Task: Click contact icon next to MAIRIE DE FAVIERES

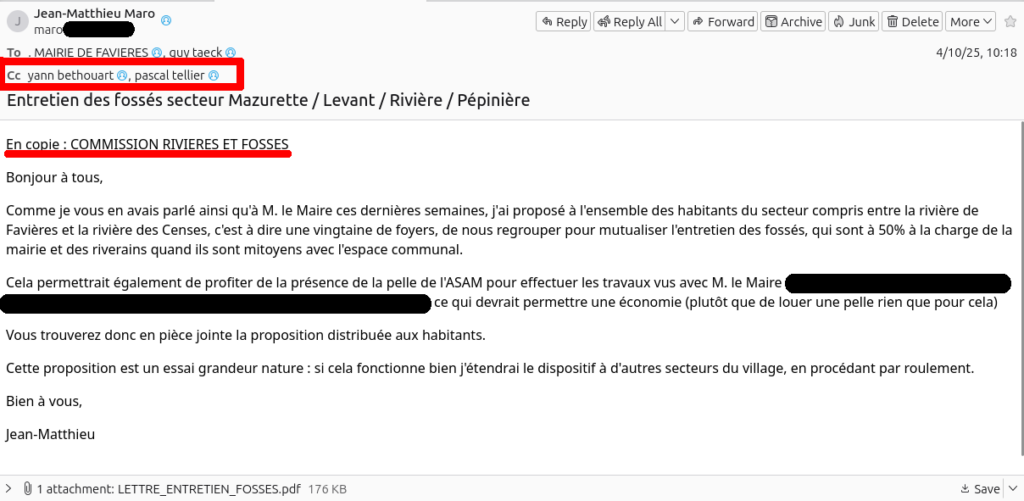Action: point(157,52)
